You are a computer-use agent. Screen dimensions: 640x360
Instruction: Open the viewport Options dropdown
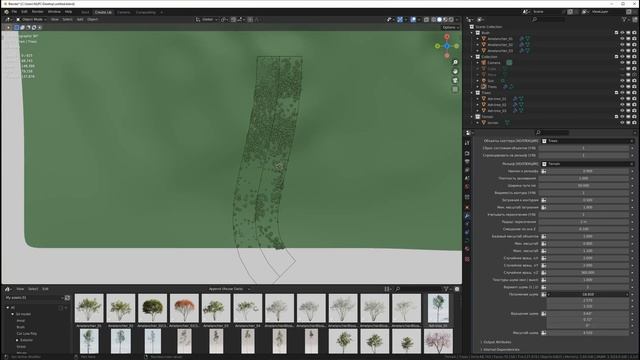point(450,27)
